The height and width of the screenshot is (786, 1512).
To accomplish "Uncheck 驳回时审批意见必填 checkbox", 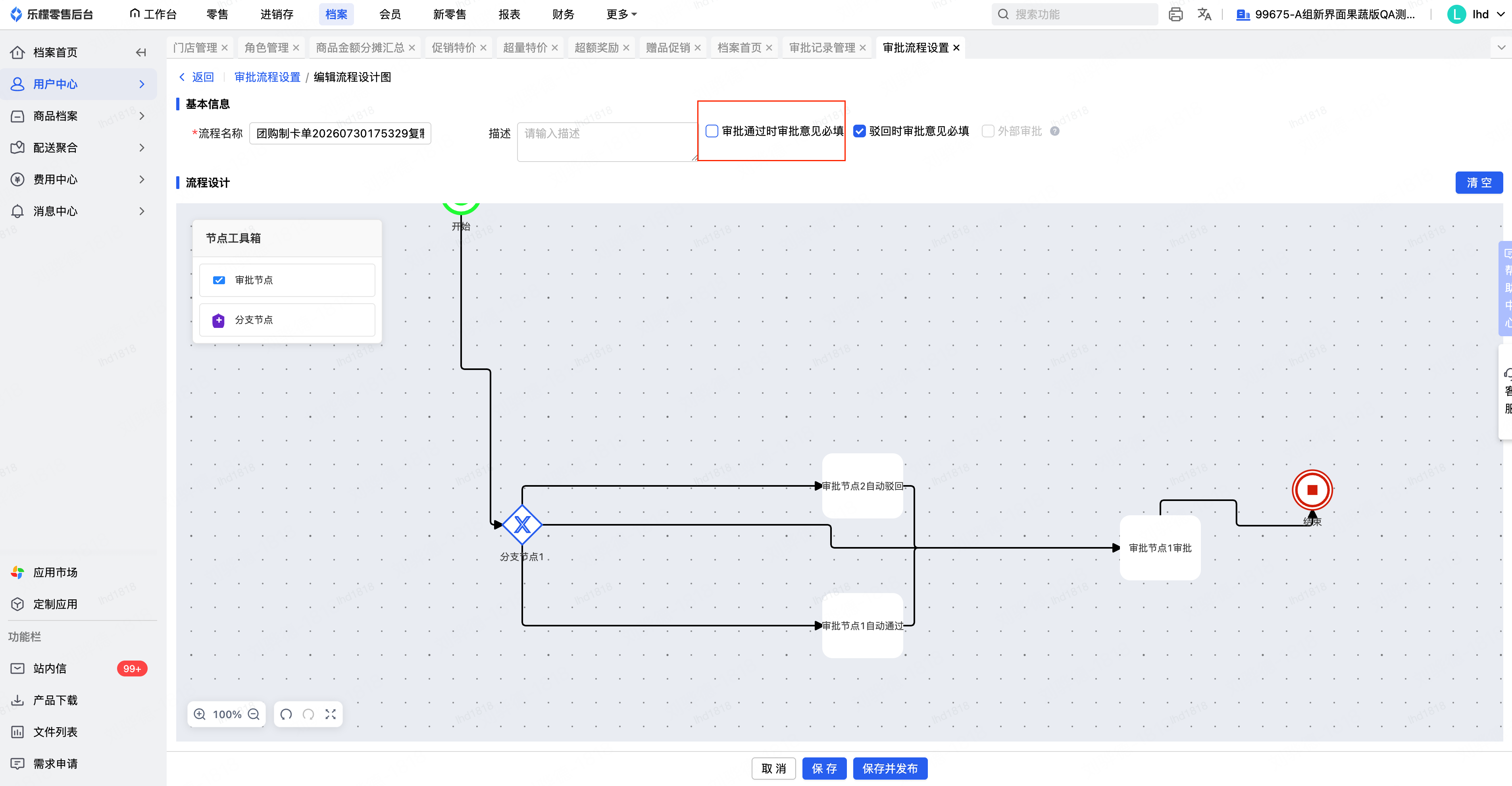I will [x=859, y=131].
